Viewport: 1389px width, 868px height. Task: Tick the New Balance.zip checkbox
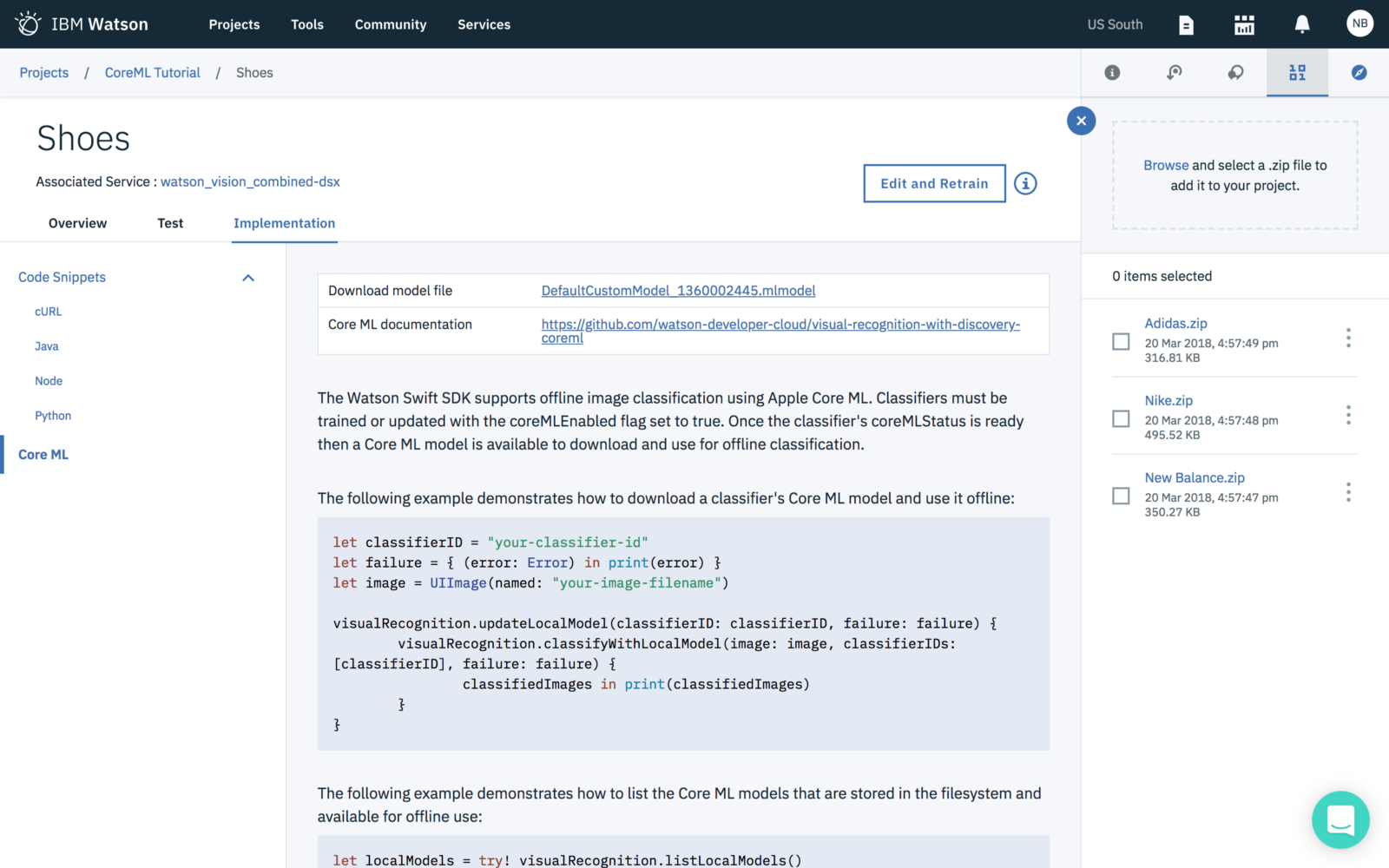[x=1121, y=496]
